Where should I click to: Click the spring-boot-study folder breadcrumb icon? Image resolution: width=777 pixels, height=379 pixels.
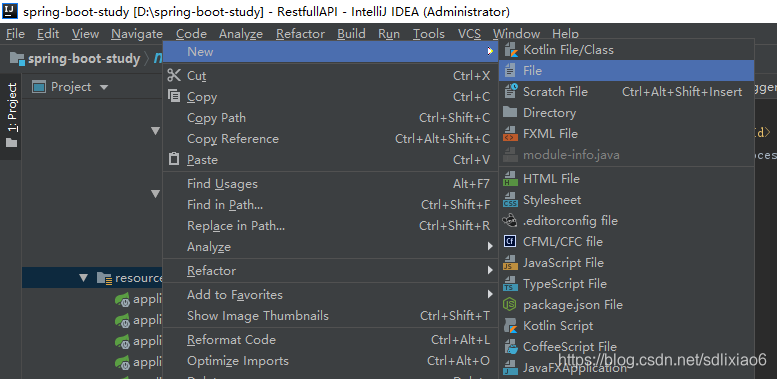17,59
